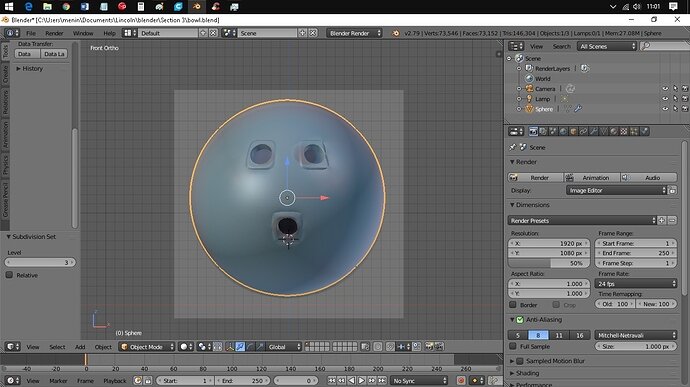The height and width of the screenshot is (387, 690).
Task: Click the OpenGL render image icon
Action: click(429, 347)
